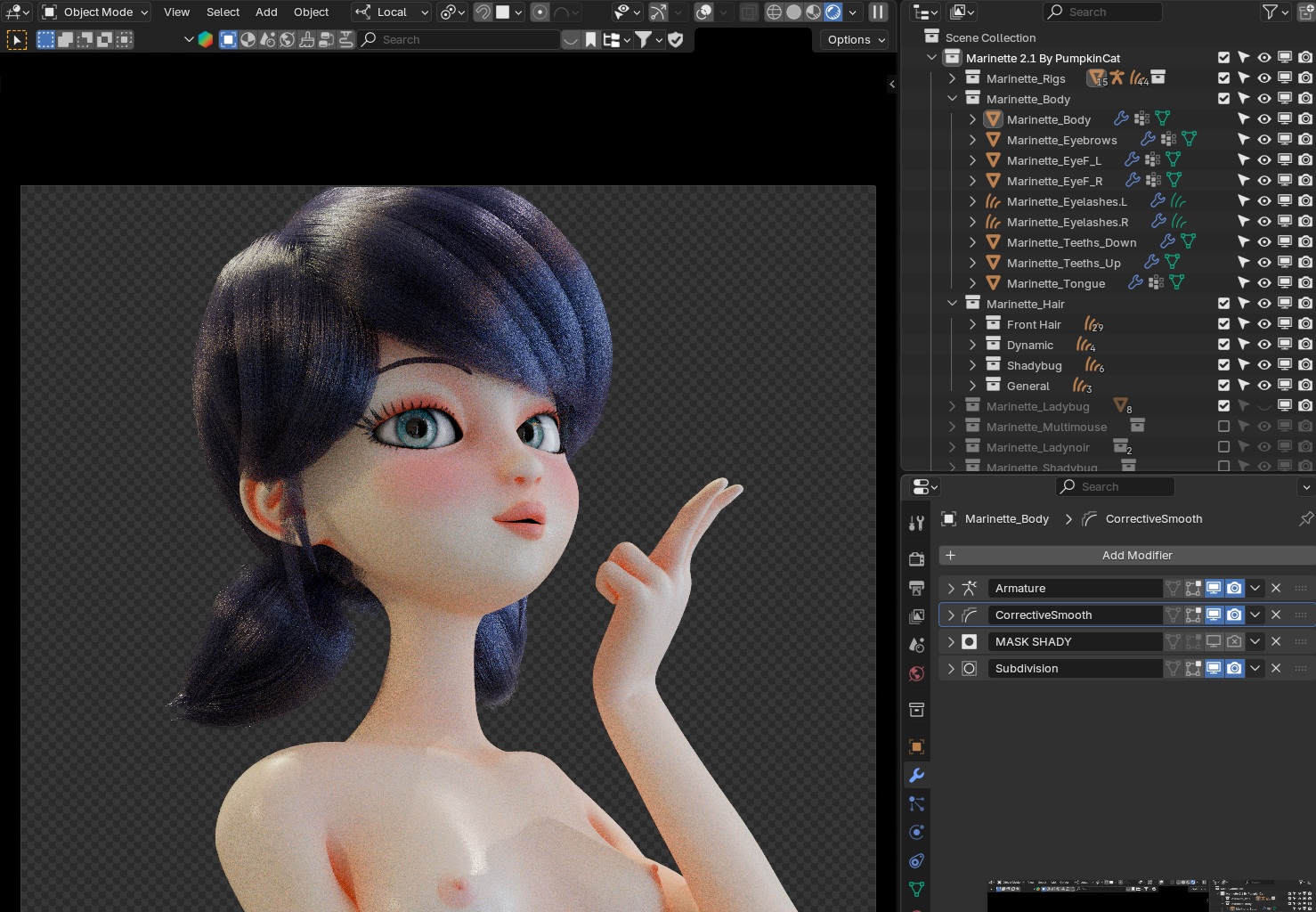Image resolution: width=1316 pixels, height=912 pixels.
Task: Focus the outliner search field
Action: pos(1102,12)
